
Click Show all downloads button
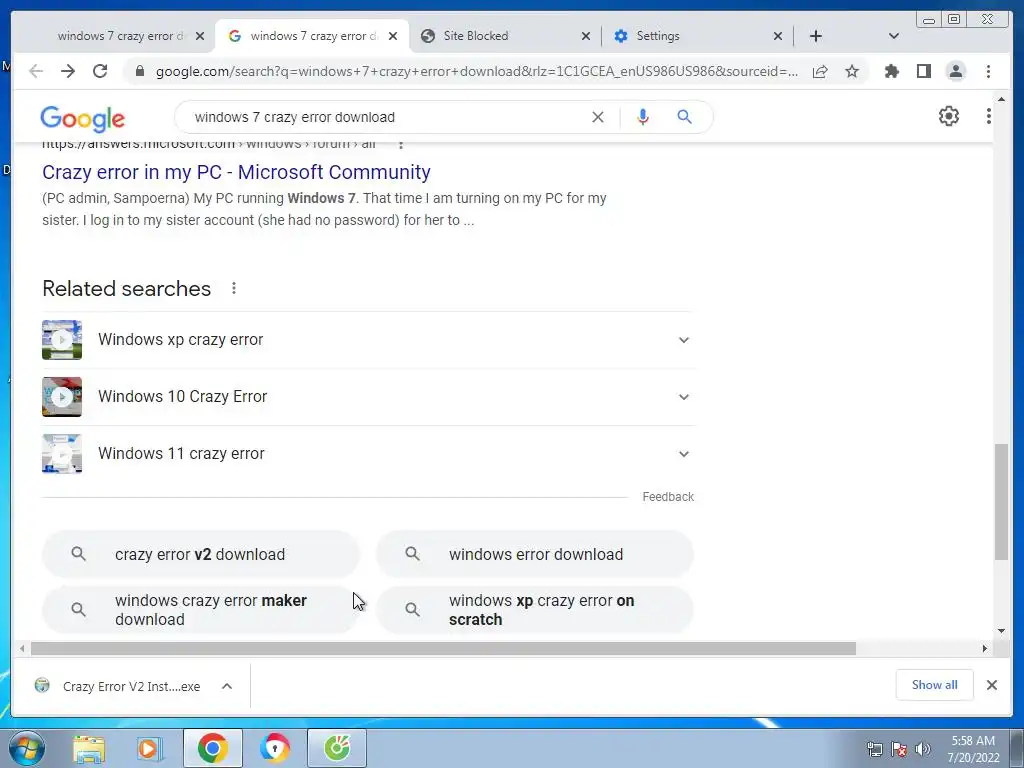coord(935,685)
